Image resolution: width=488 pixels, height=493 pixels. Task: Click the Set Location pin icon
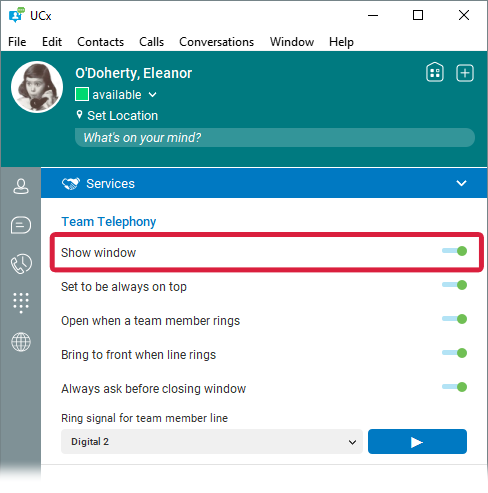click(x=79, y=115)
